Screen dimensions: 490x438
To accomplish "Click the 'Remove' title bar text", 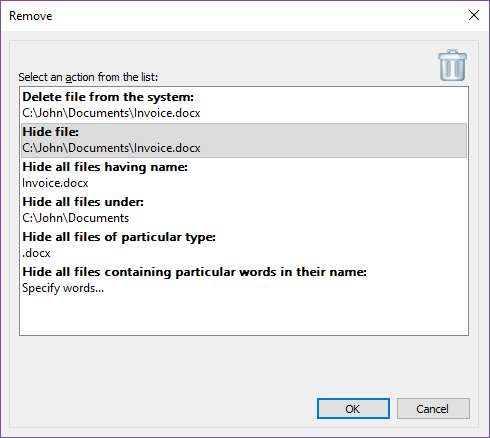I will tap(31, 16).
